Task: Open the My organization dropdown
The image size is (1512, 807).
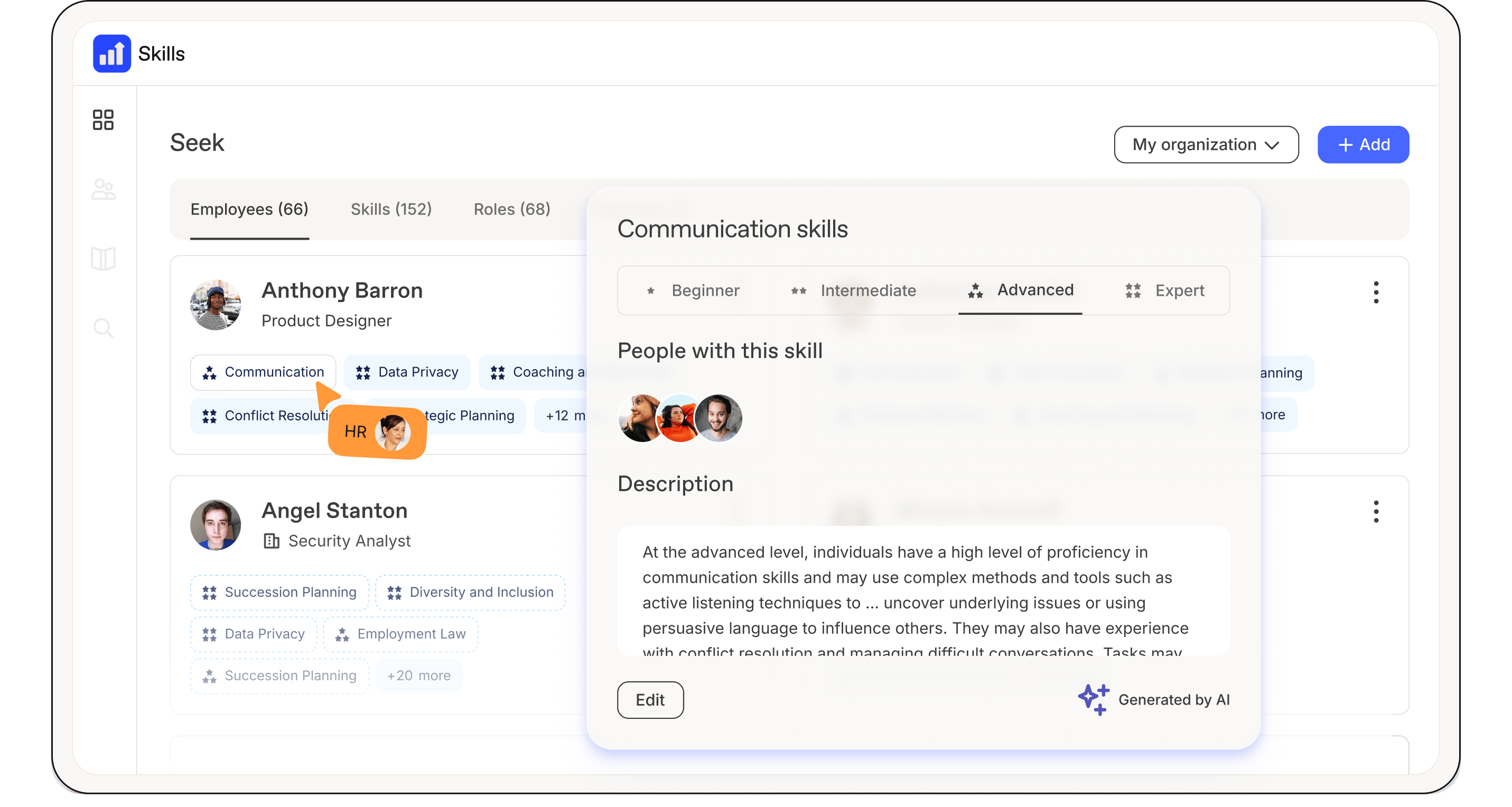Action: pyautogui.click(x=1206, y=144)
